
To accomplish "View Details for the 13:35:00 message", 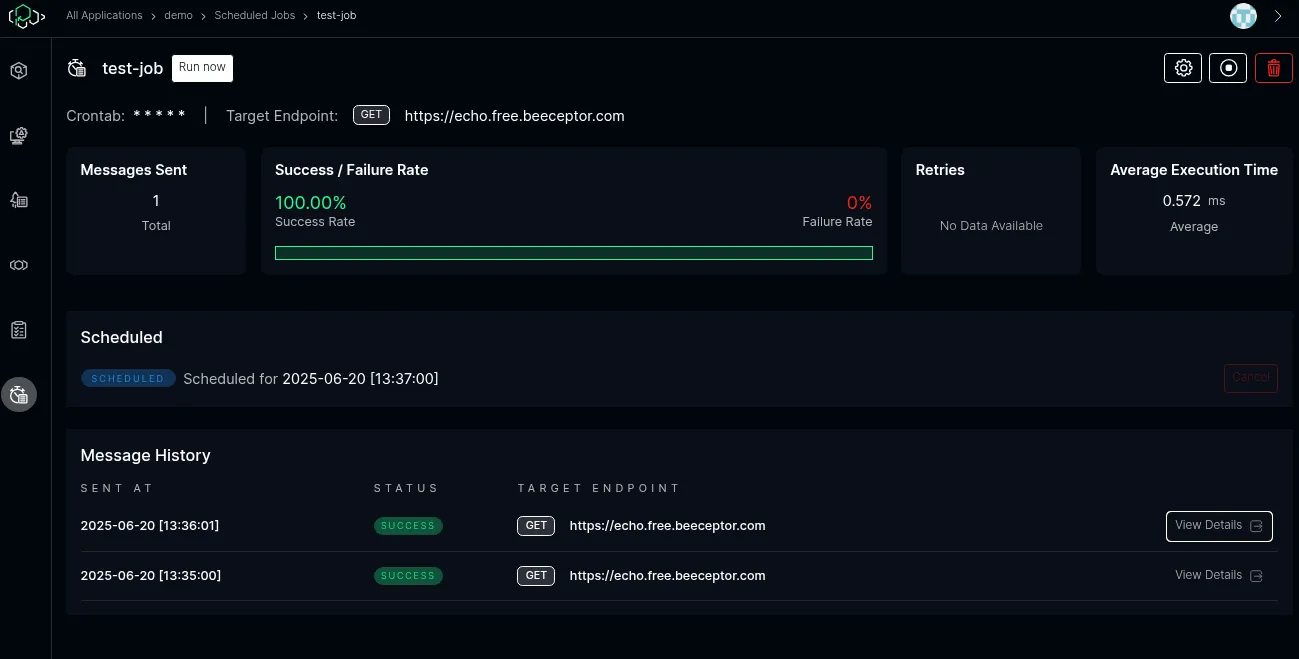I will (x=1218, y=576).
